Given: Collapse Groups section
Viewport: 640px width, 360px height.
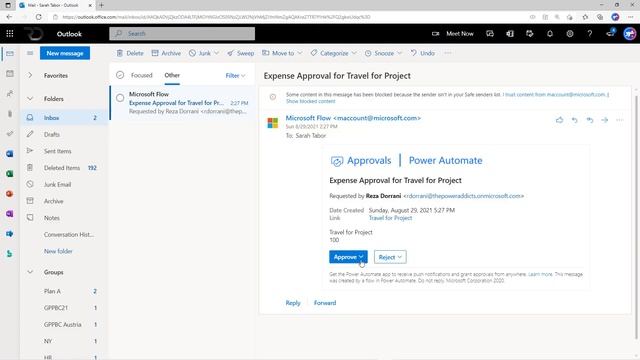Looking at the screenshot, I should pos(30,272).
